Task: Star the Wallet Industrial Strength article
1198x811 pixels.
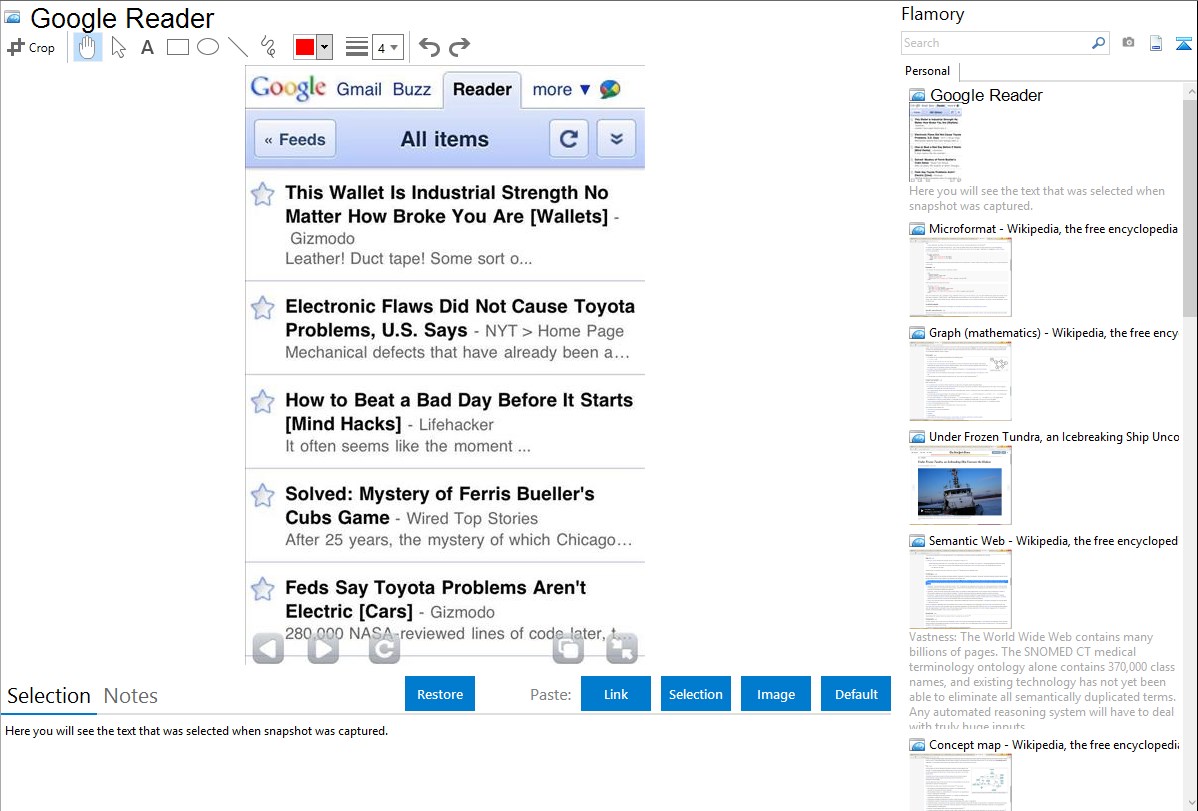Action: coord(263,194)
